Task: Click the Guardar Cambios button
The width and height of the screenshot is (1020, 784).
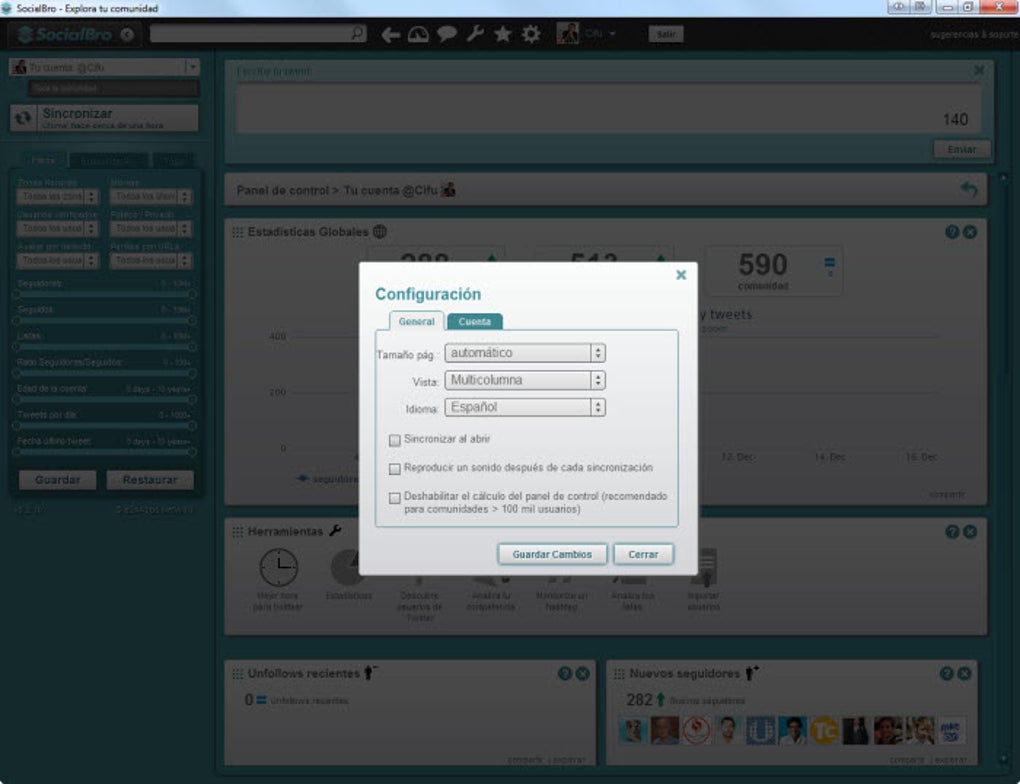Action: pyautogui.click(x=552, y=554)
